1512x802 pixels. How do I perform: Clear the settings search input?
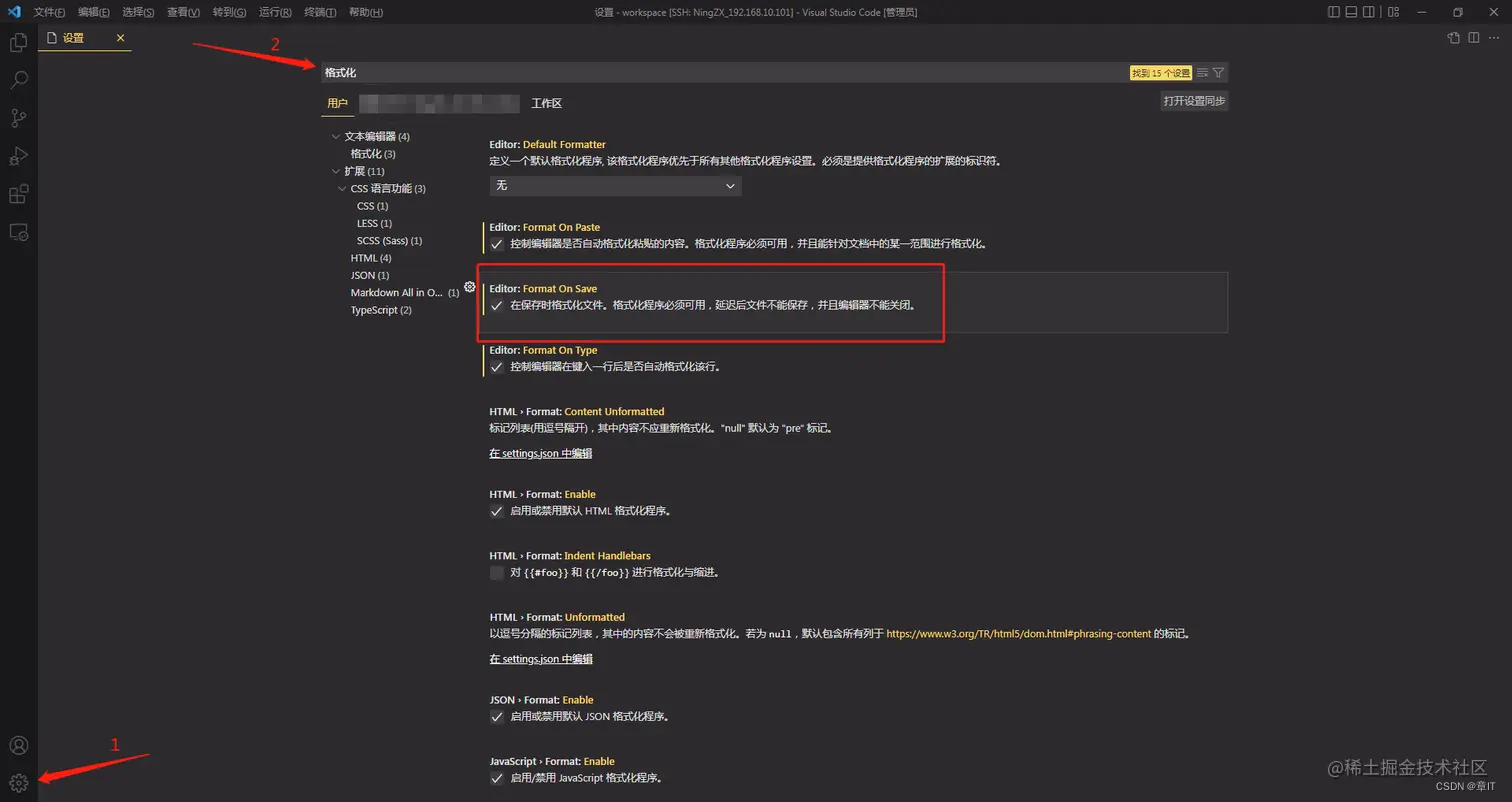point(1203,73)
